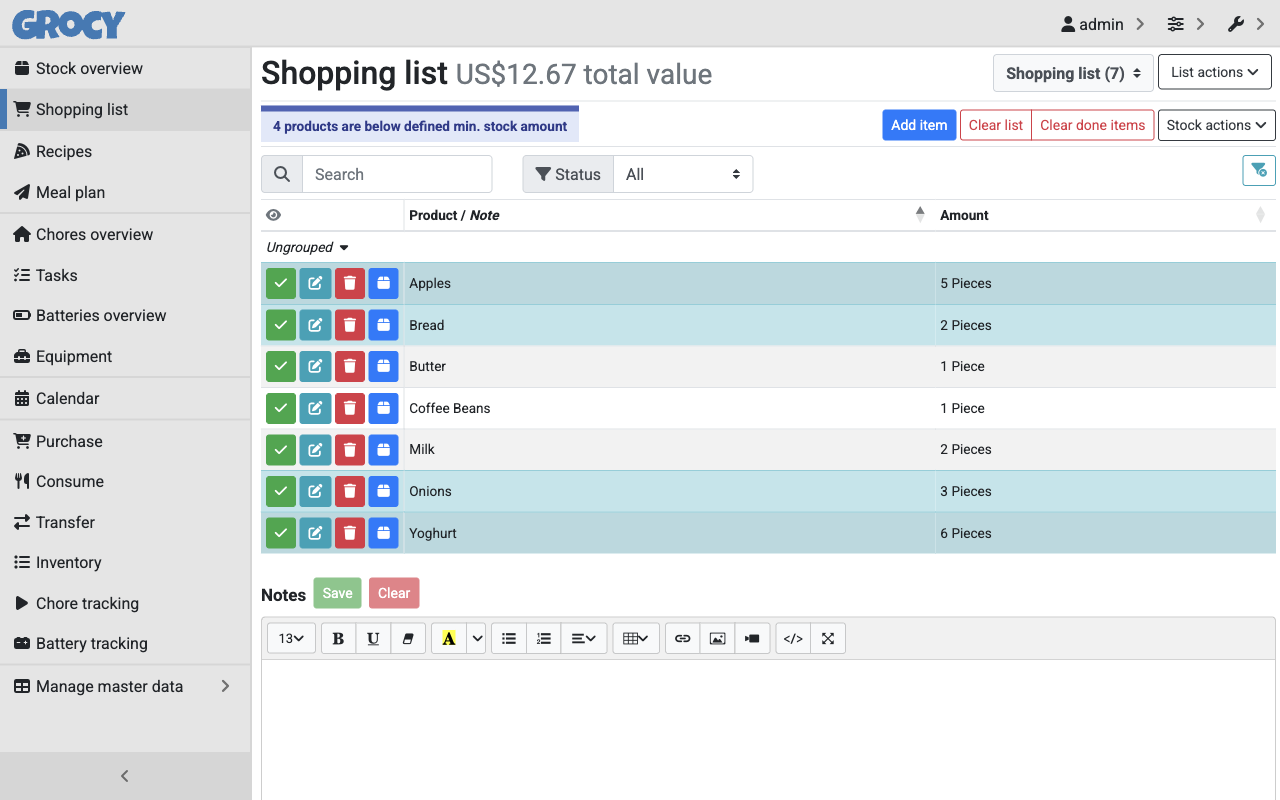Sort by Amount column
Screen dimensions: 1280x800
[x=1105, y=215]
